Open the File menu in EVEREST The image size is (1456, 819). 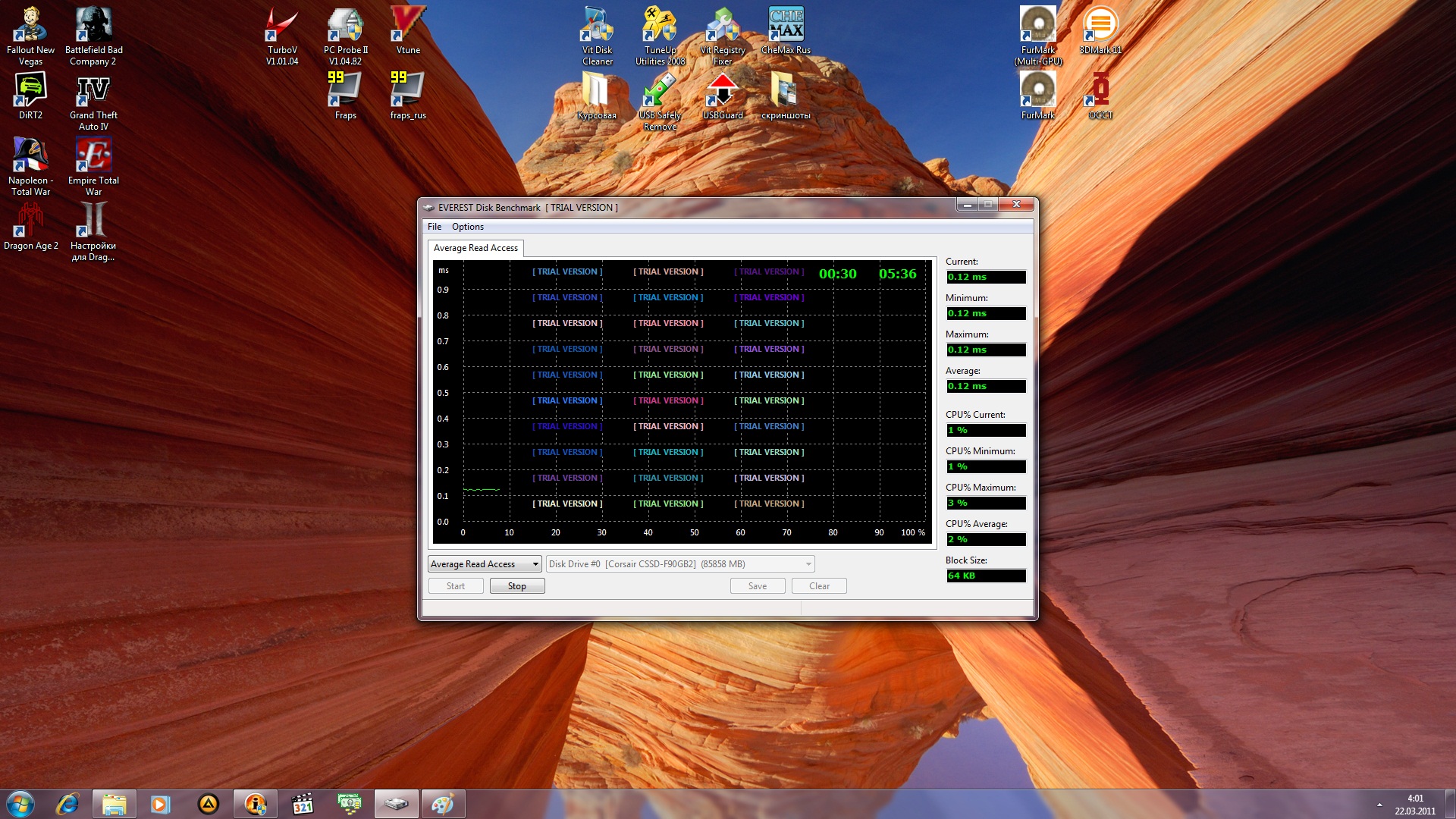(435, 227)
